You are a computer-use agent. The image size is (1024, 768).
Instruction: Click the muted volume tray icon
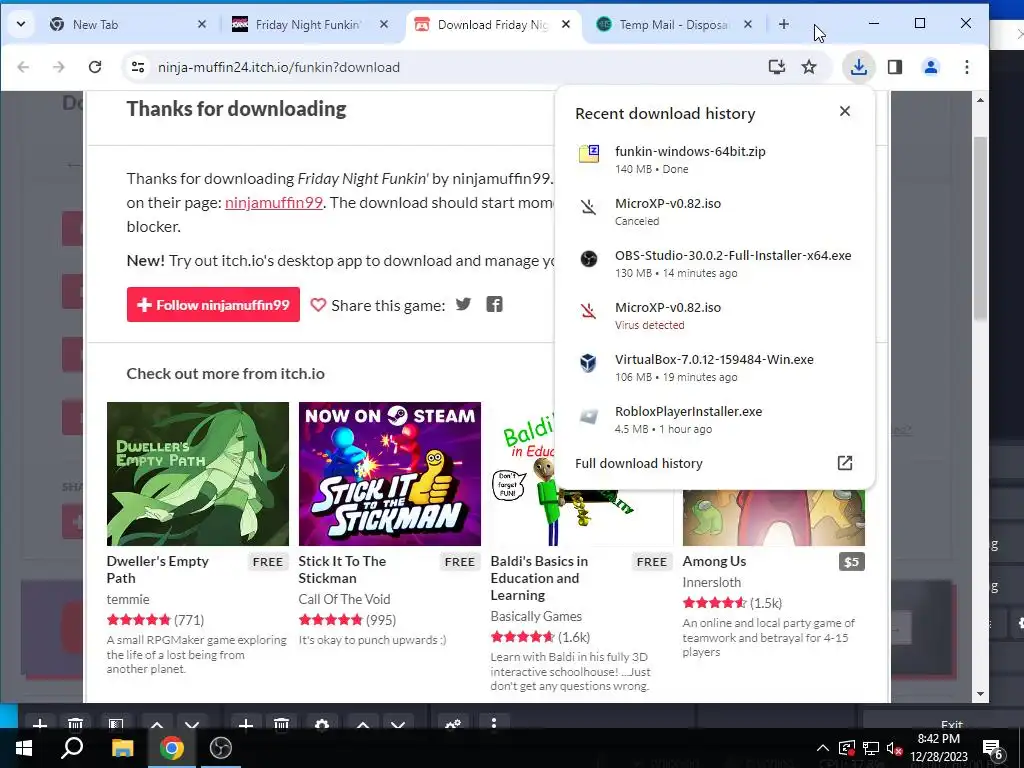coord(894,748)
